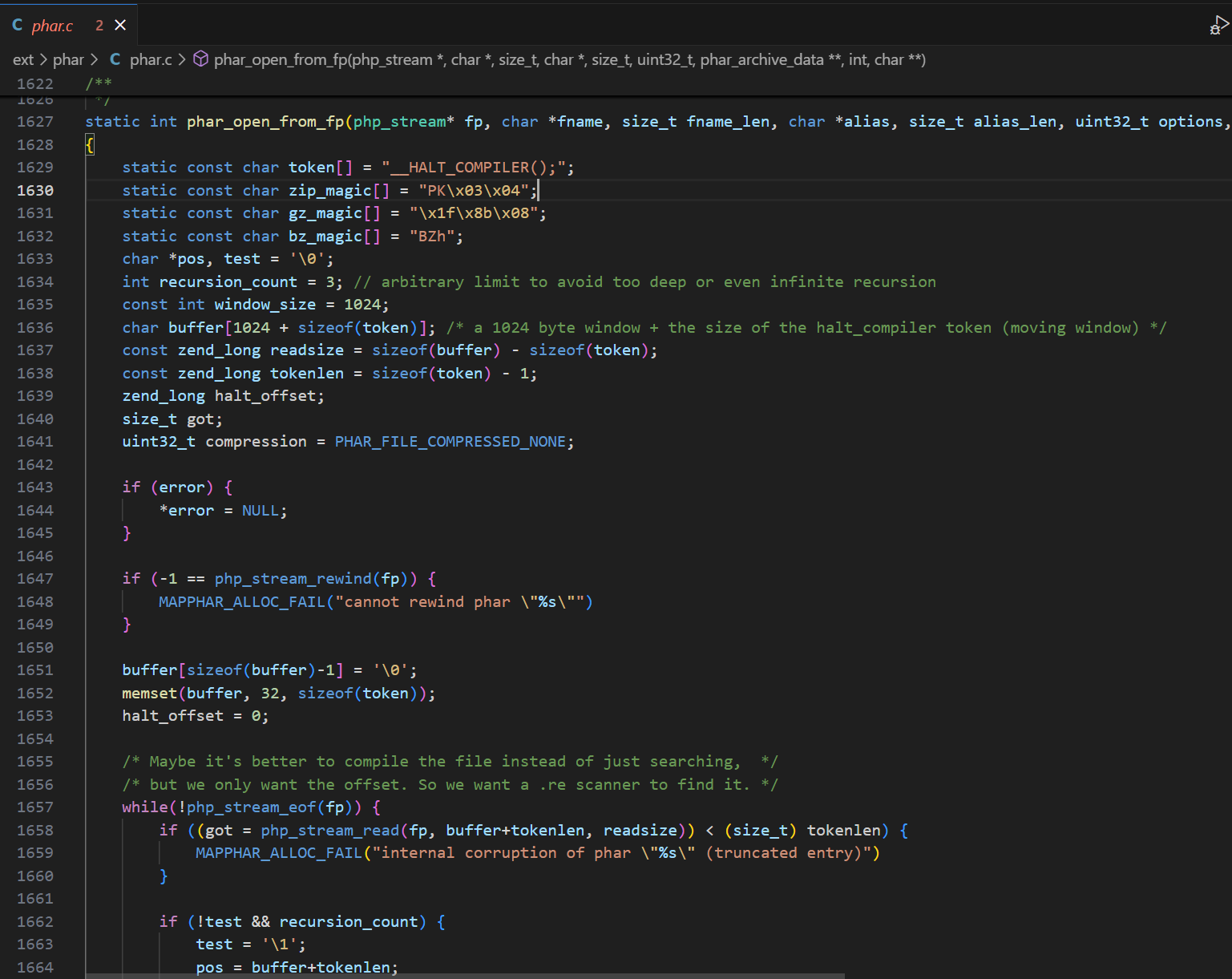The image size is (1232, 979).
Task: Expand the phar.c file breadcrumb
Action: (x=151, y=59)
